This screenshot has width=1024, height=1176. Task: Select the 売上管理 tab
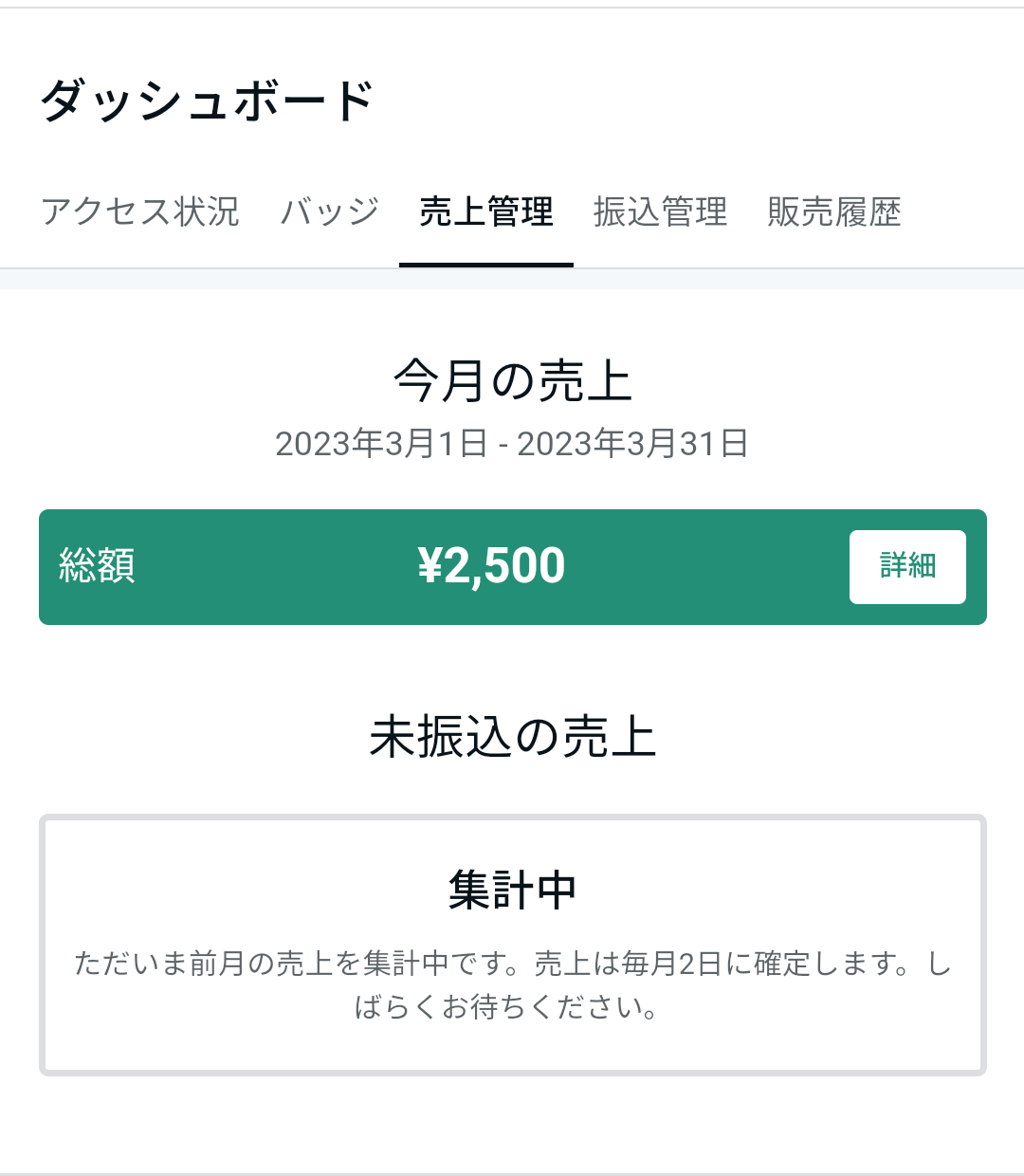485,211
